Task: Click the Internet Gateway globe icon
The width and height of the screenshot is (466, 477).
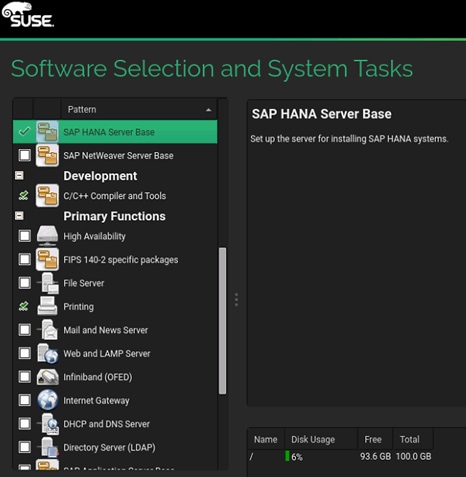Action: click(47, 400)
